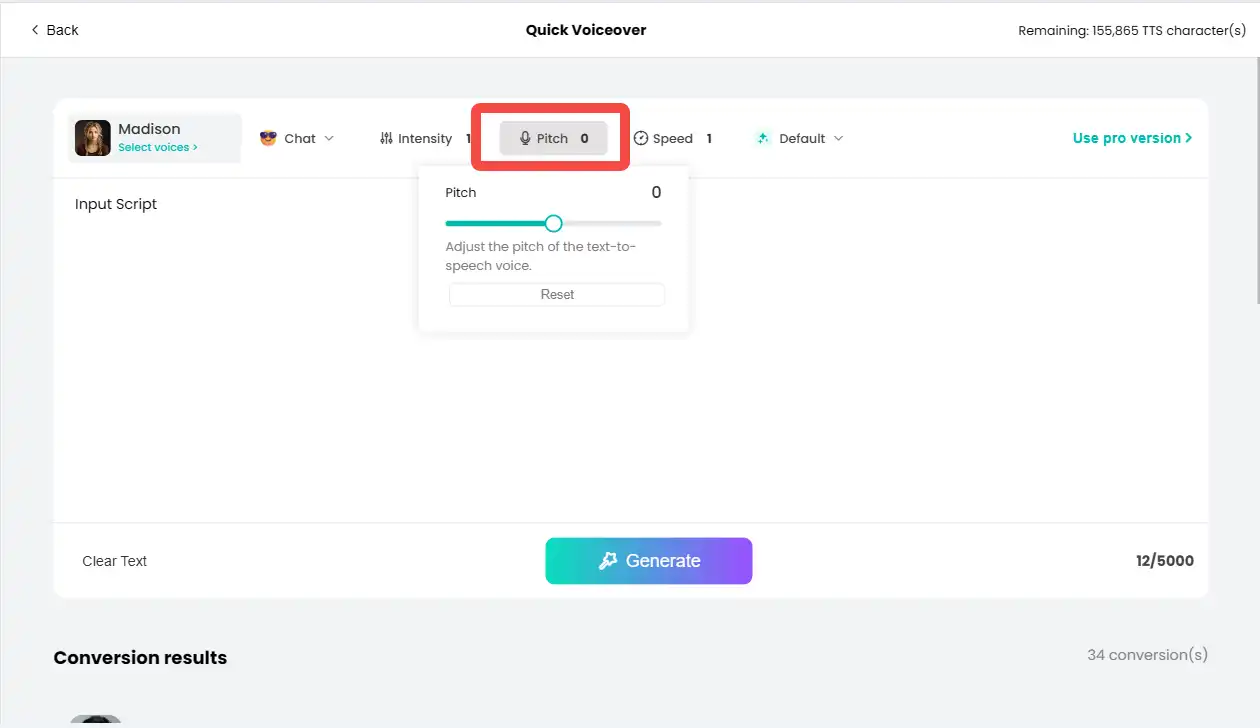Viewport: 1260px width, 728px height.
Task: Click the magic wand icon on Generate
Action: coord(608,561)
